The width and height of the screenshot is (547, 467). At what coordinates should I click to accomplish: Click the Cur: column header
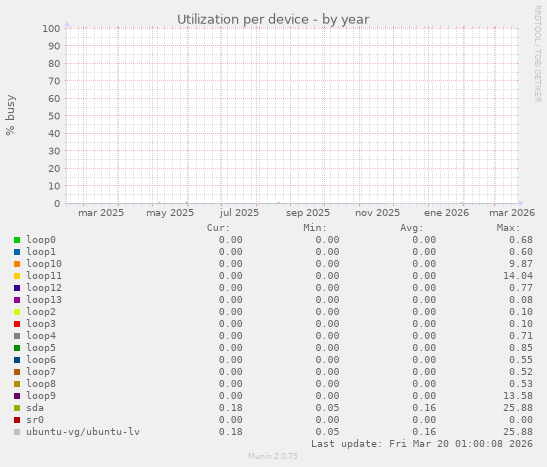tap(218, 228)
